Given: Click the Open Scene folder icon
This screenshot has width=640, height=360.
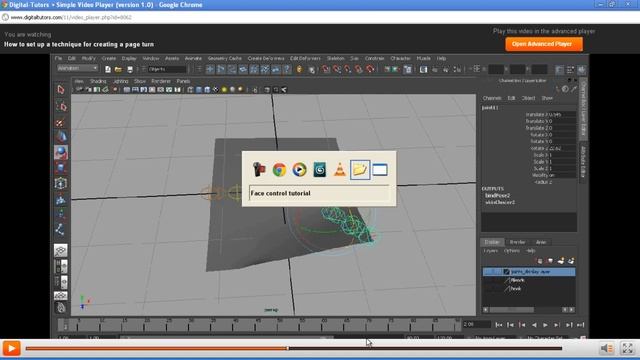Looking at the screenshot, I should (x=118, y=69).
